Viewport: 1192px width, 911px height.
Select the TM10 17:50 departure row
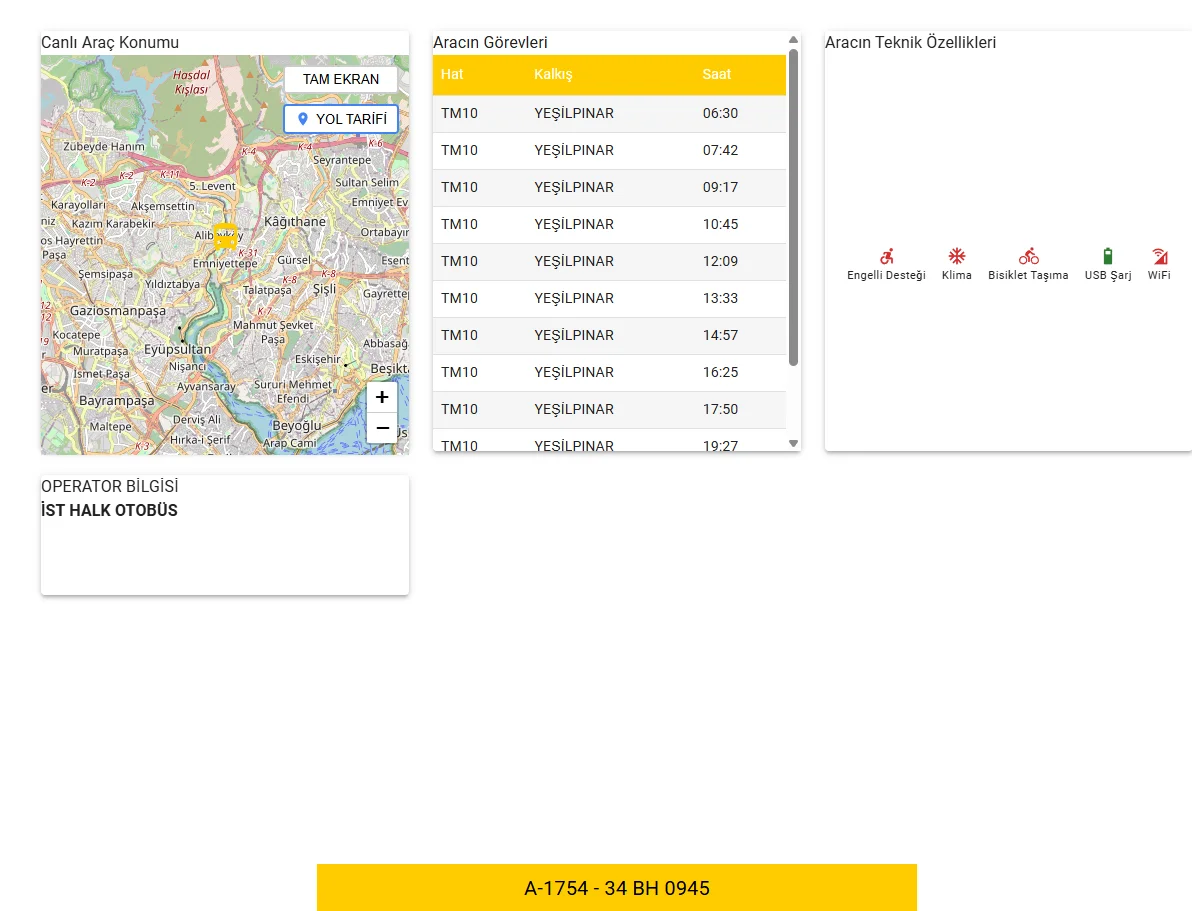tap(609, 410)
